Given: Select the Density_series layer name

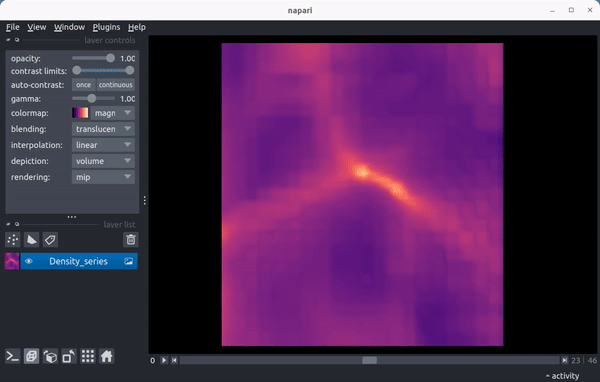Looking at the screenshot, I should 78,261.
